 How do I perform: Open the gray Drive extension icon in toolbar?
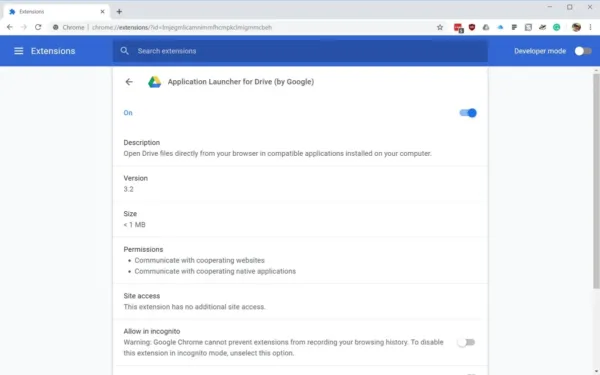click(486, 27)
